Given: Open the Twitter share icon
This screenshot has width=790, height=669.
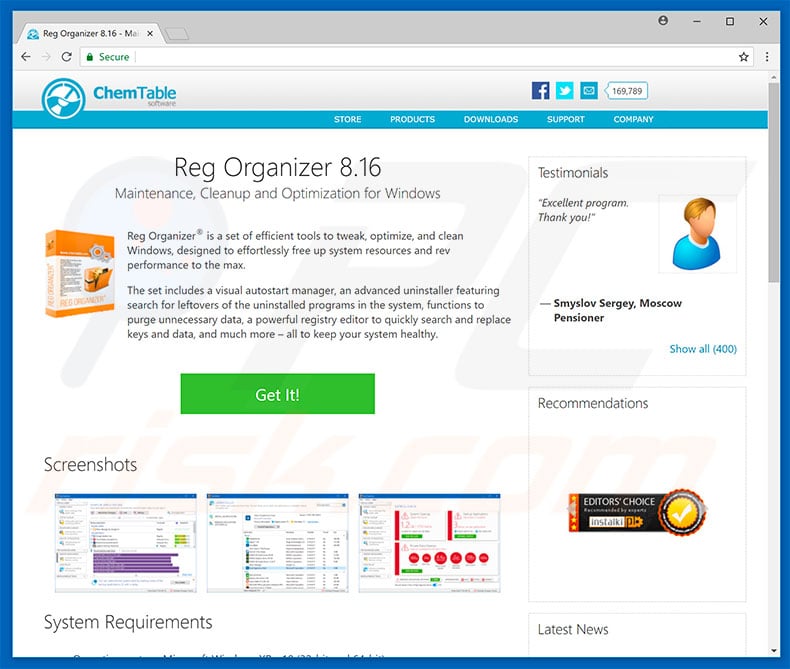Looking at the screenshot, I should point(565,91).
